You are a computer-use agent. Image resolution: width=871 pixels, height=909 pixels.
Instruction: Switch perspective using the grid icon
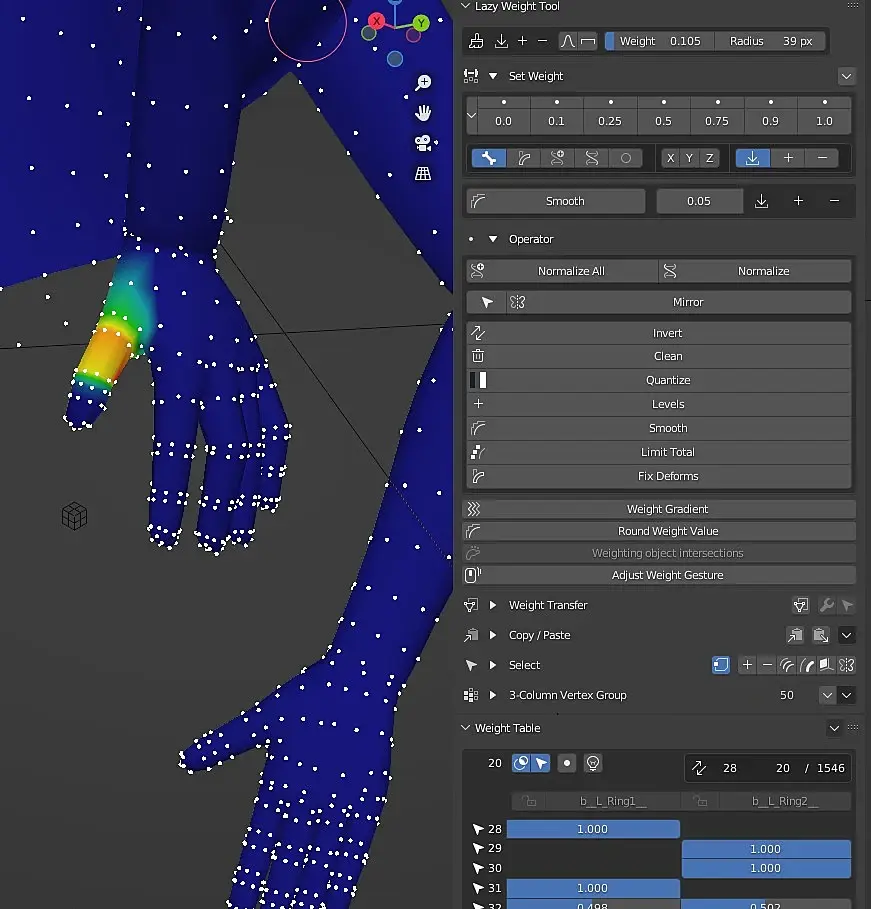[x=423, y=173]
